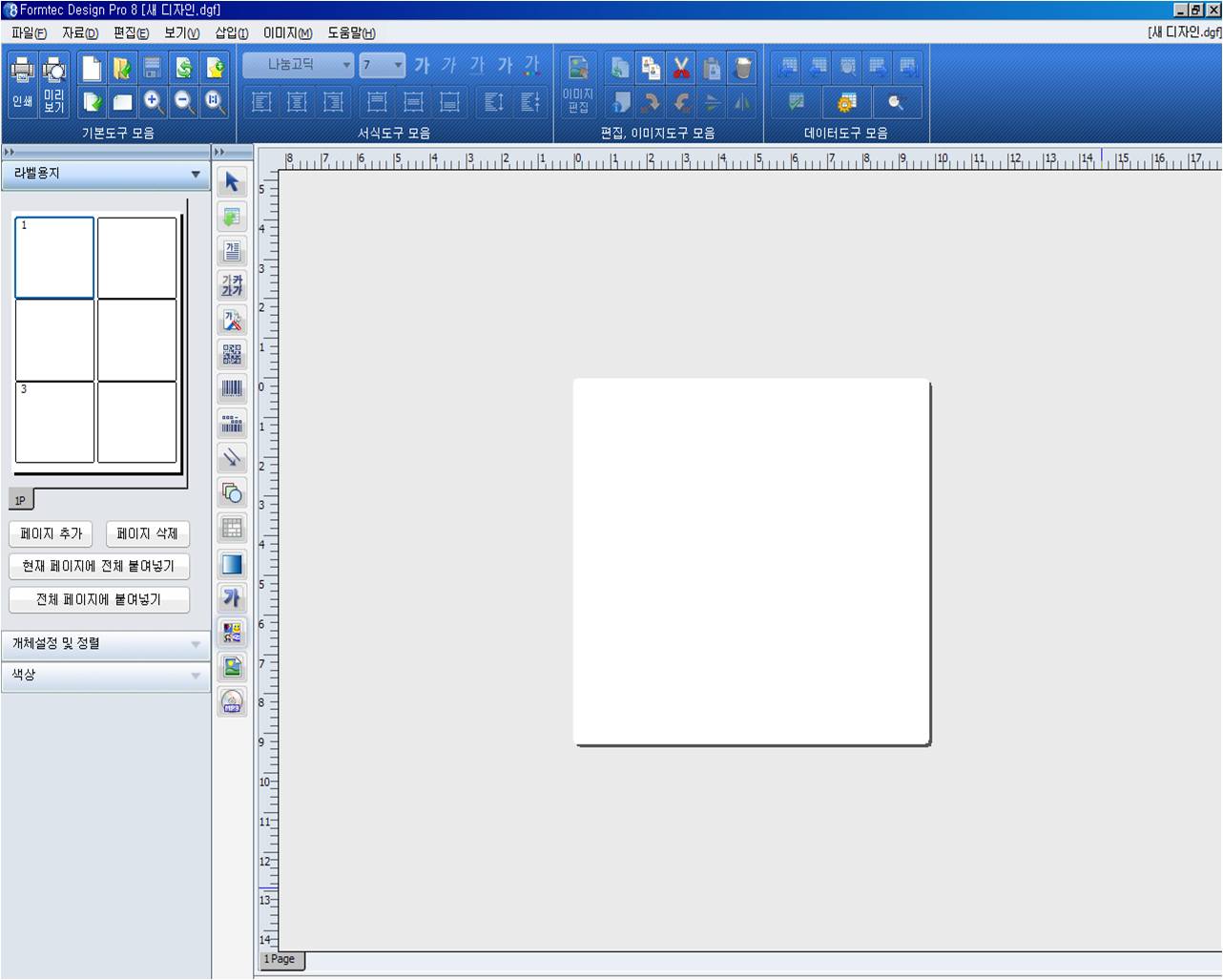Toggle align text center
The height and width of the screenshot is (980, 1223).
tap(298, 101)
